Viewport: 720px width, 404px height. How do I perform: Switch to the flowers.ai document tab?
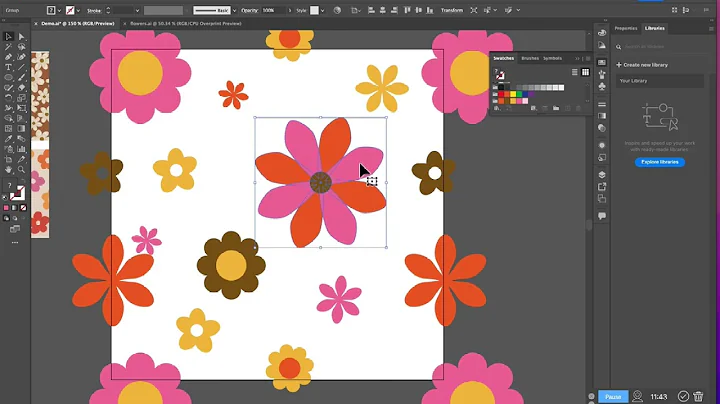pos(186,23)
